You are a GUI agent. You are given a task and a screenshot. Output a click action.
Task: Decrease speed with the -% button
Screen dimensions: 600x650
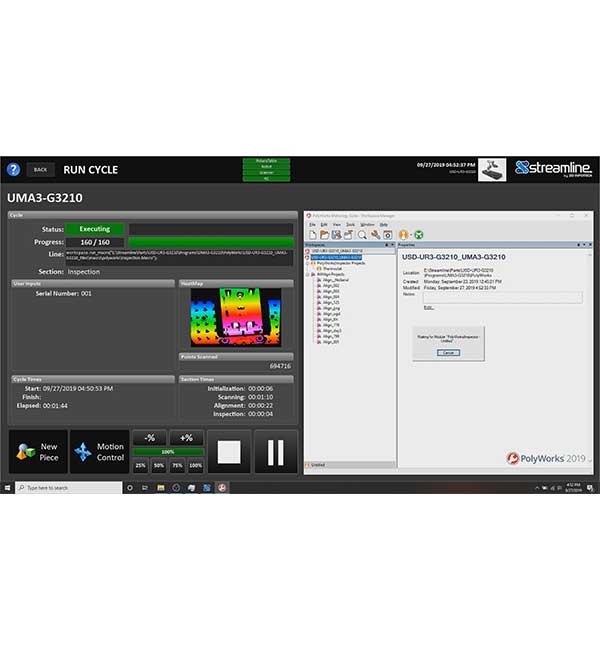(150, 438)
